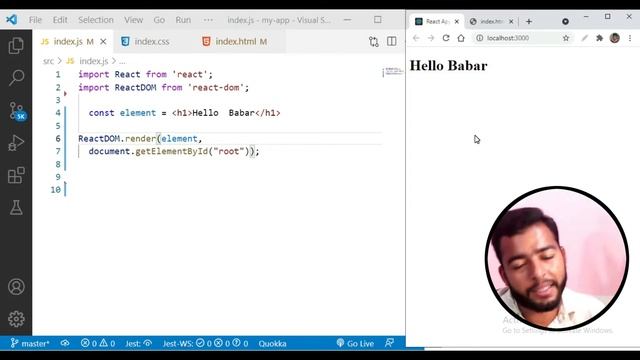Open Chrome's three-dot menu

[630, 38]
